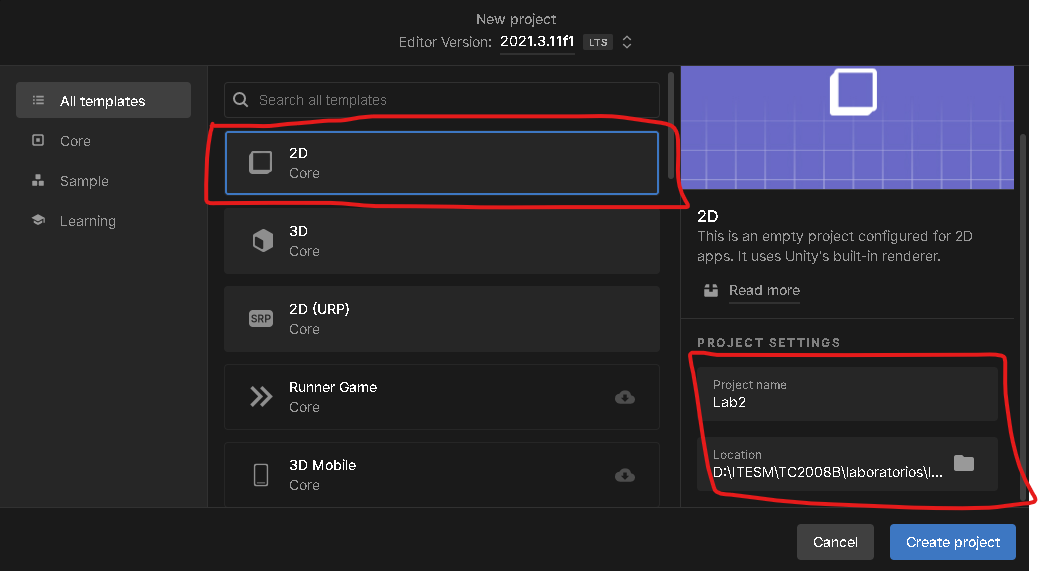Switch to the Core templates category
Image resolution: width=1040 pixels, height=571 pixels.
click(75, 141)
